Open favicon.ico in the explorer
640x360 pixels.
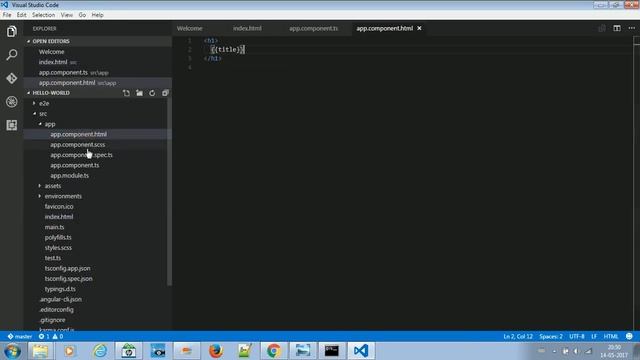tap(59, 207)
